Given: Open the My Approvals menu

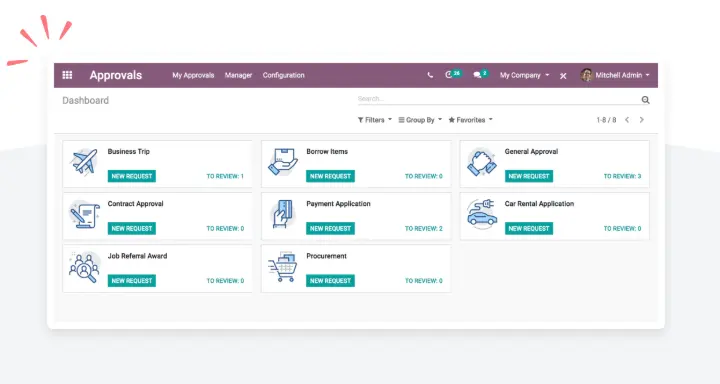Looking at the screenshot, I should (193, 75).
